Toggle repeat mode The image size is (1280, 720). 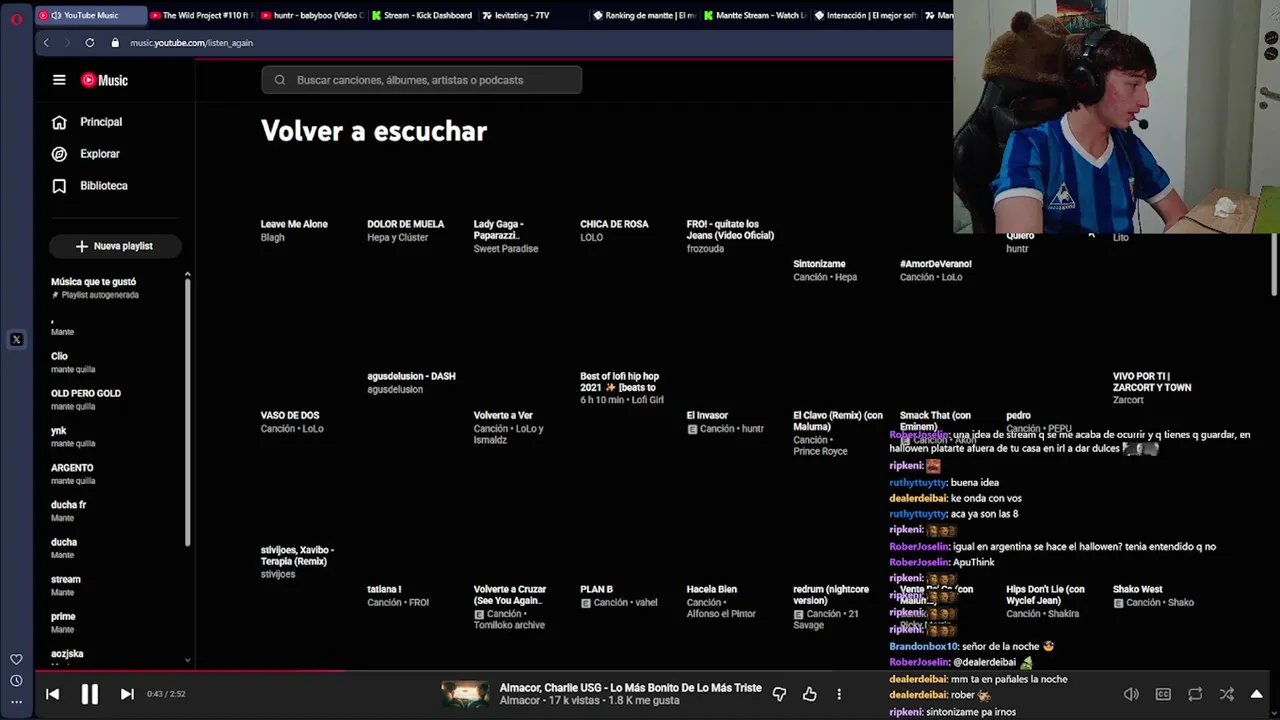(x=1195, y=694)
